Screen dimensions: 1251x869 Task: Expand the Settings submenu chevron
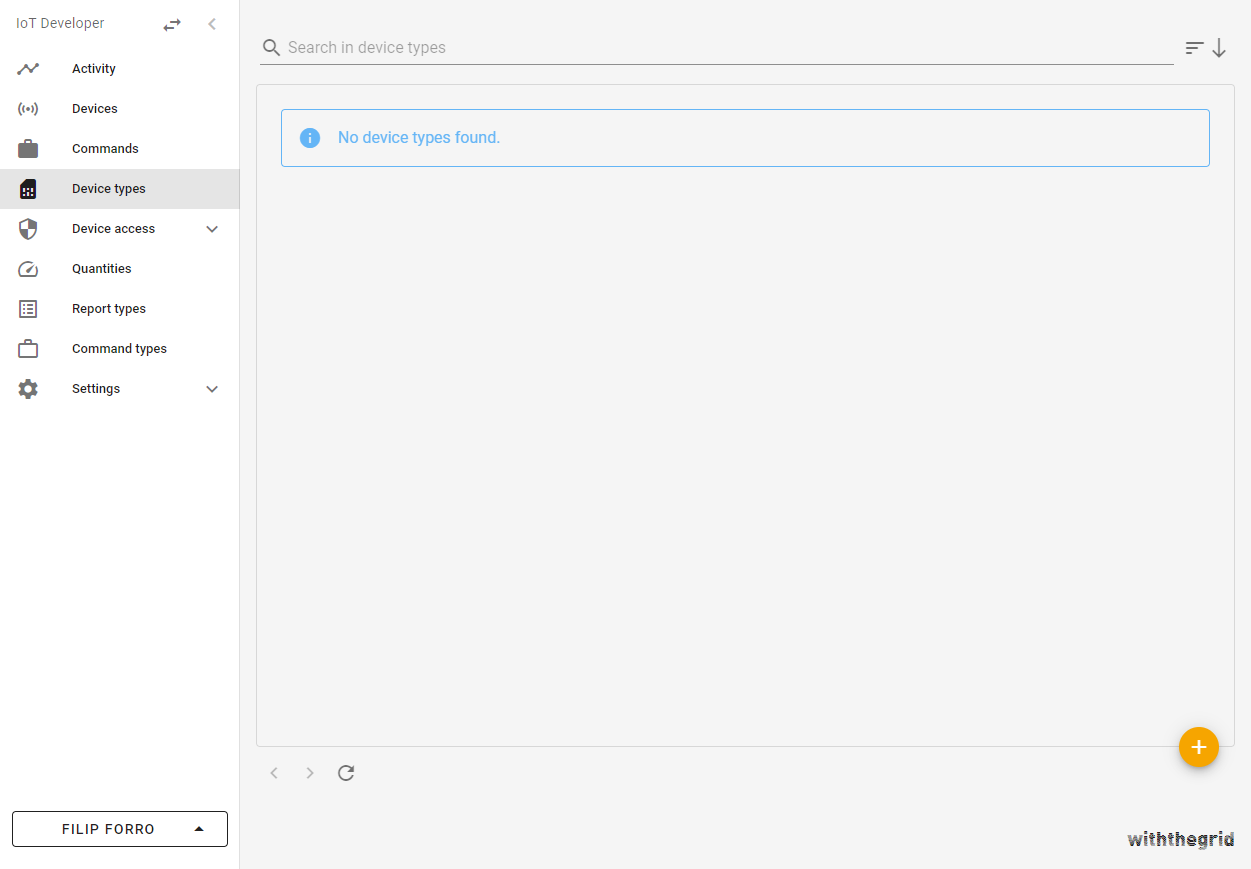click(x=212, y=389)
